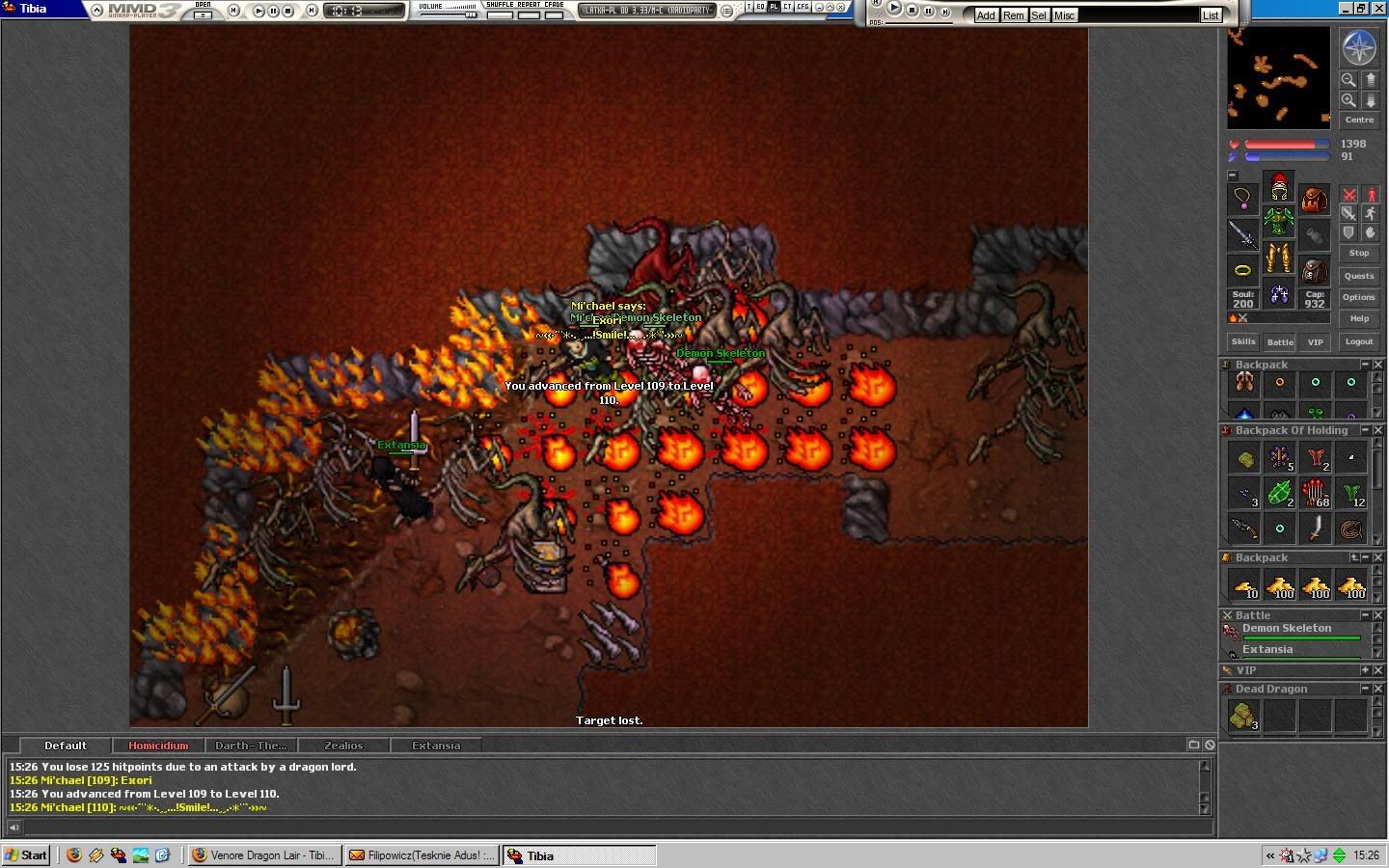Click the coiled rope in Backpack Of Holding
This screenshot has width=1389, height=868.
[x=1351, y=528]
